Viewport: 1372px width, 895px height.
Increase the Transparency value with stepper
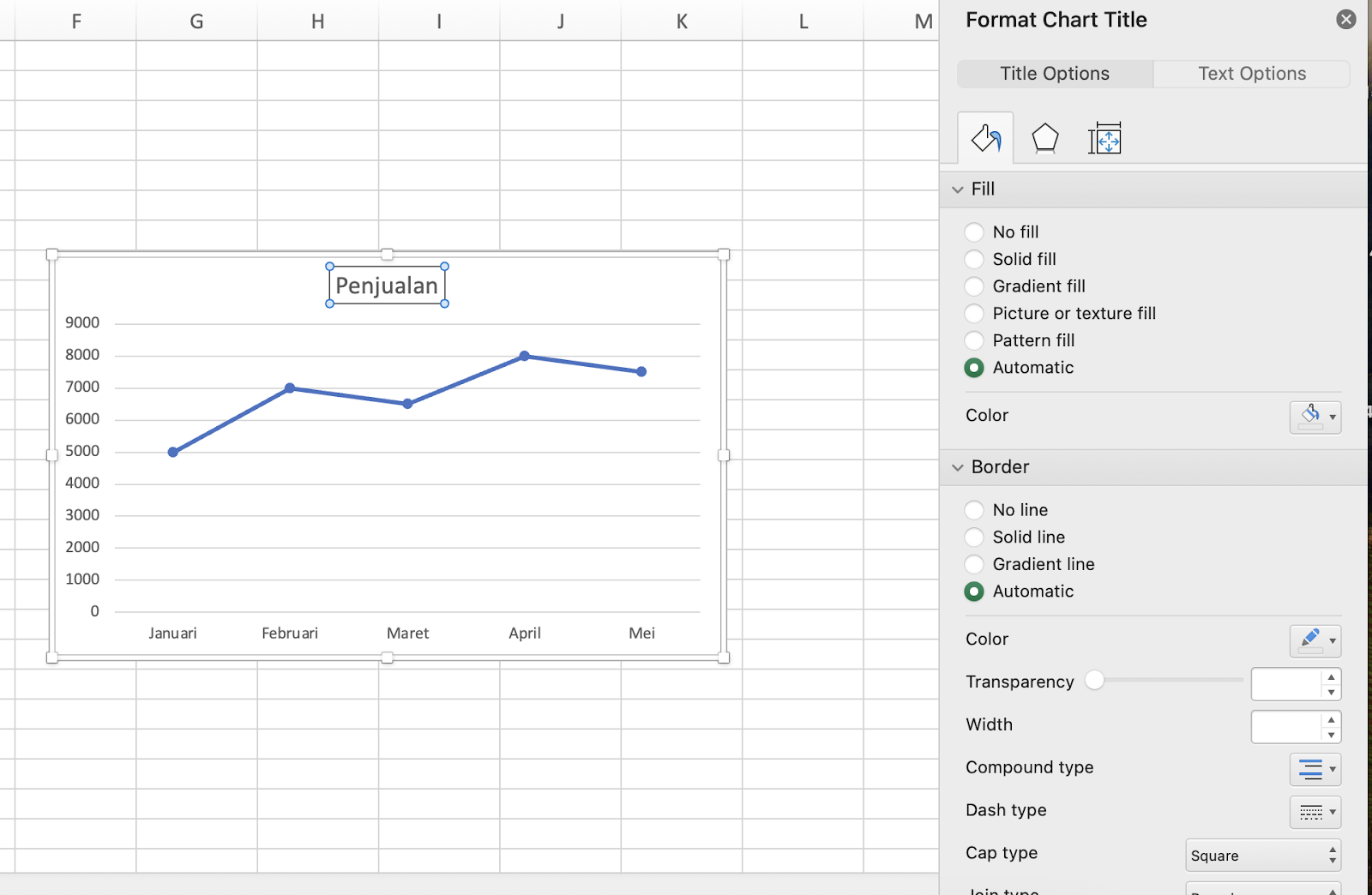click(x=1331, y=676)
